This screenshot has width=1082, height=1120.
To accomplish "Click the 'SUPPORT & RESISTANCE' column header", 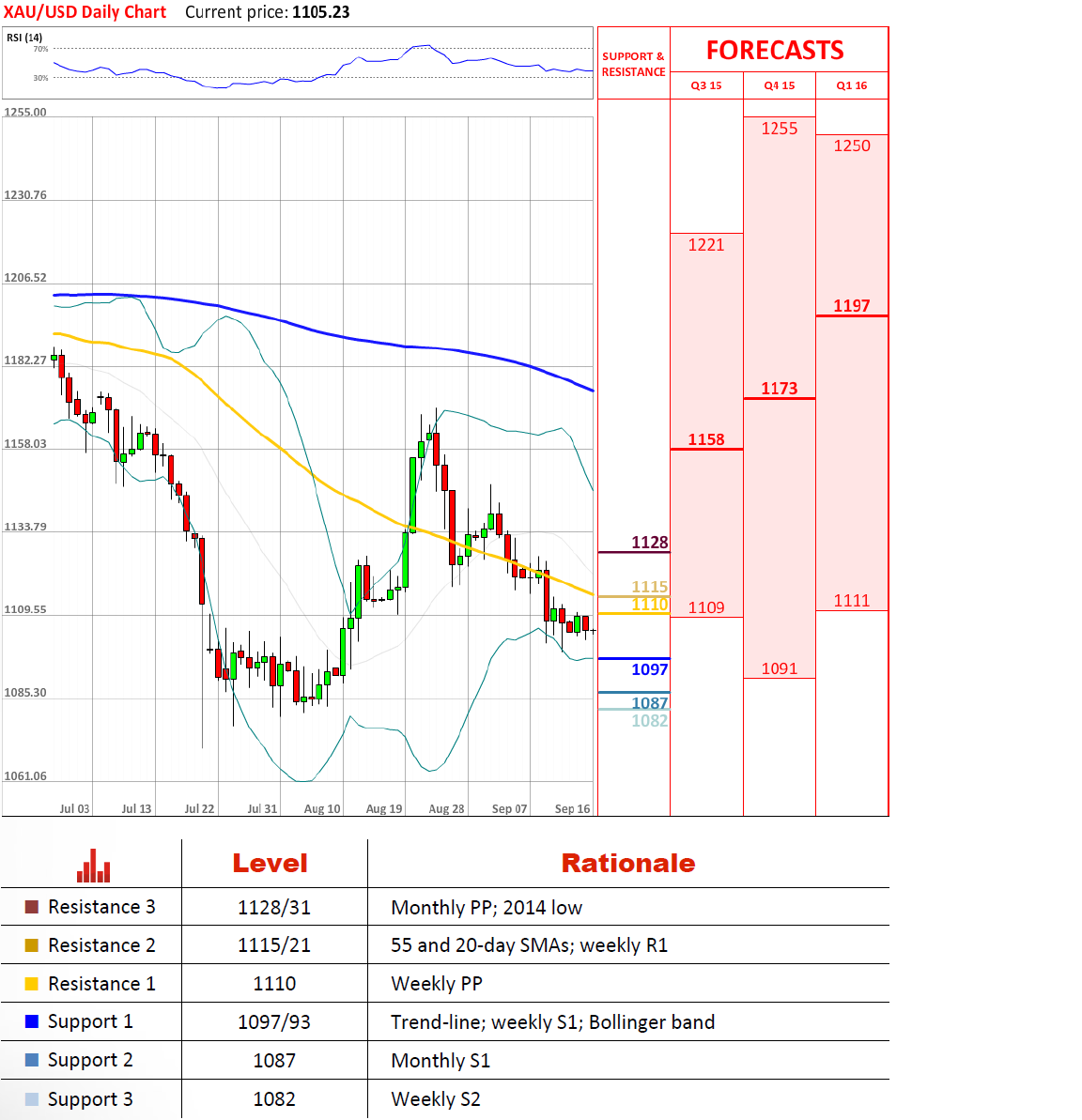I will (633, 64).
